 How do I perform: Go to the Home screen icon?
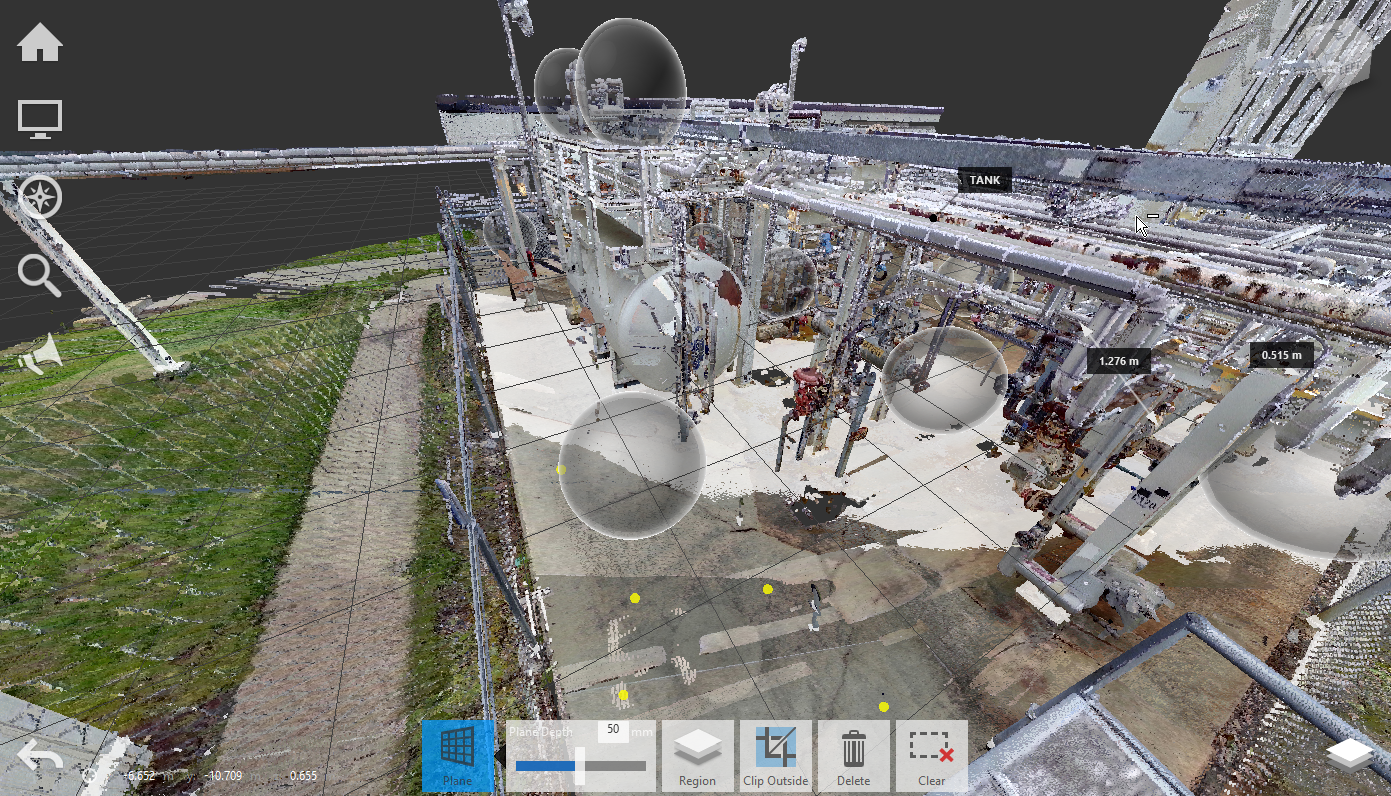point(40,43)
